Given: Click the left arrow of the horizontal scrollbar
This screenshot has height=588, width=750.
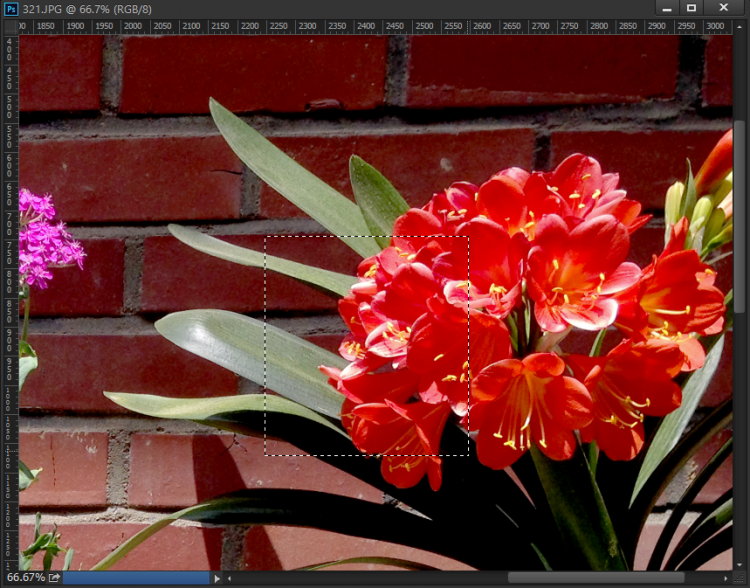Looking at the screenshot, I should [231, 578].
